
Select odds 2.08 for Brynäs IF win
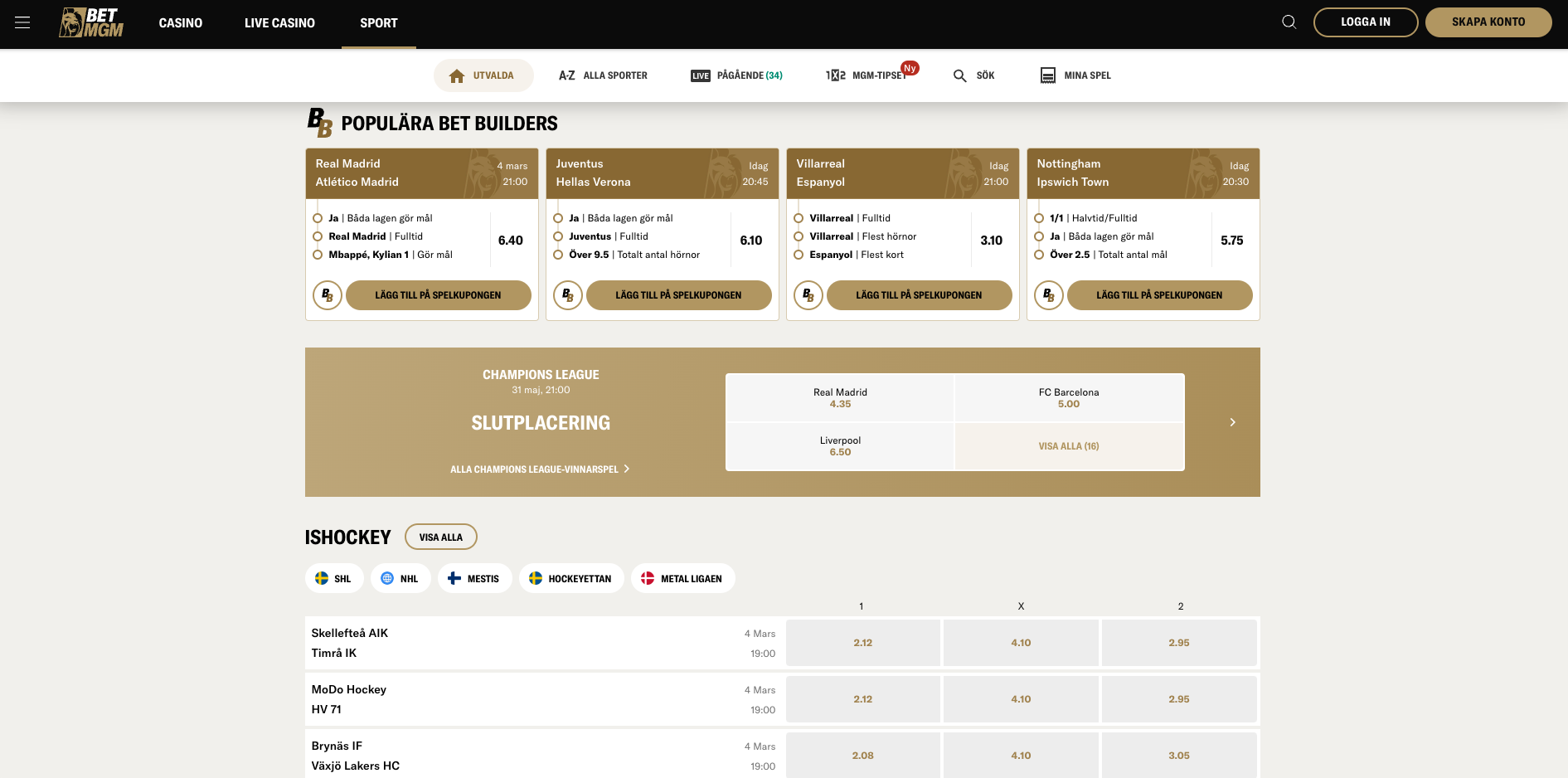click(x=863, y=756)
